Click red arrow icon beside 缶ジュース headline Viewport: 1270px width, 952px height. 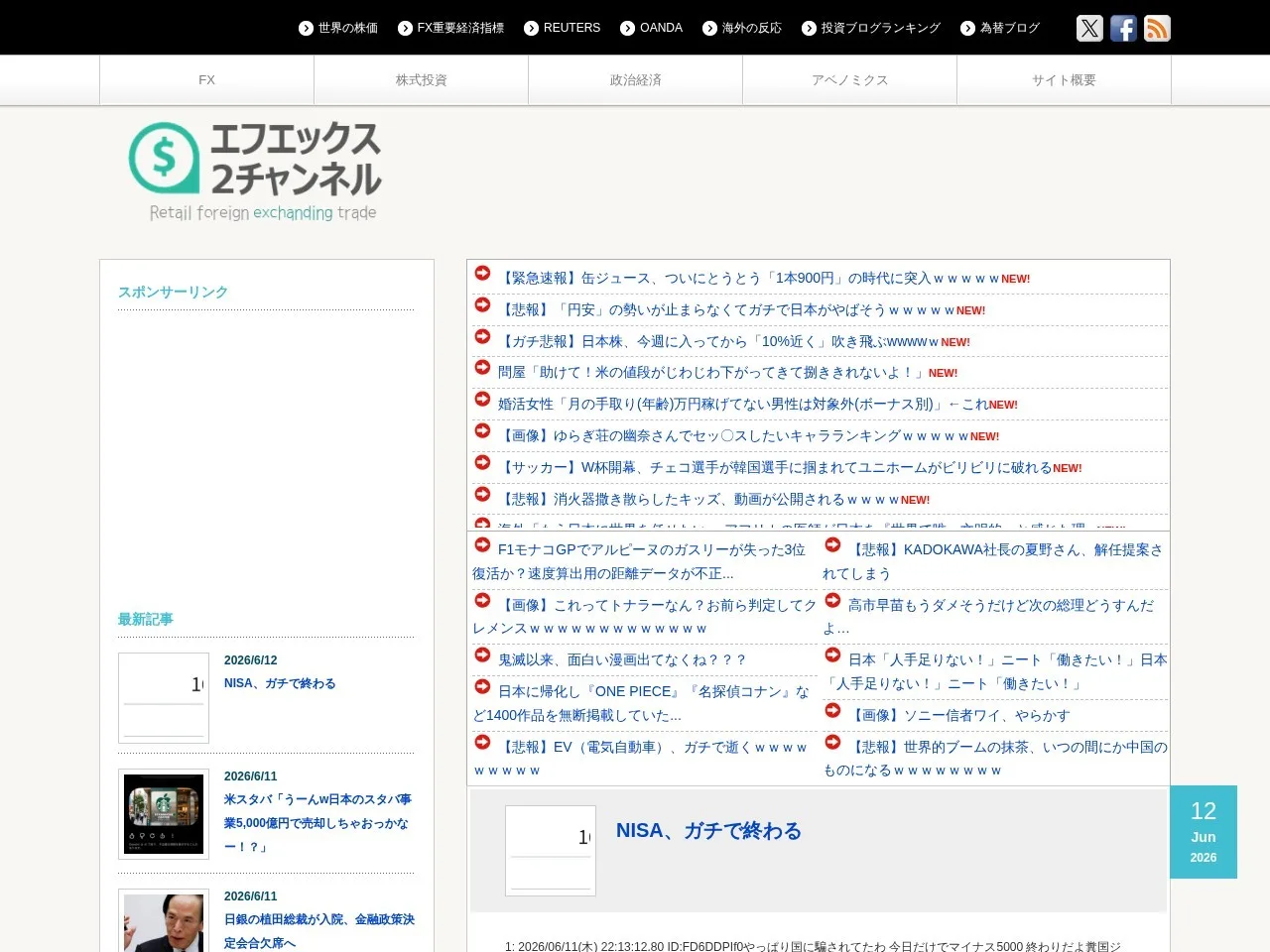[x=482, y=273]
